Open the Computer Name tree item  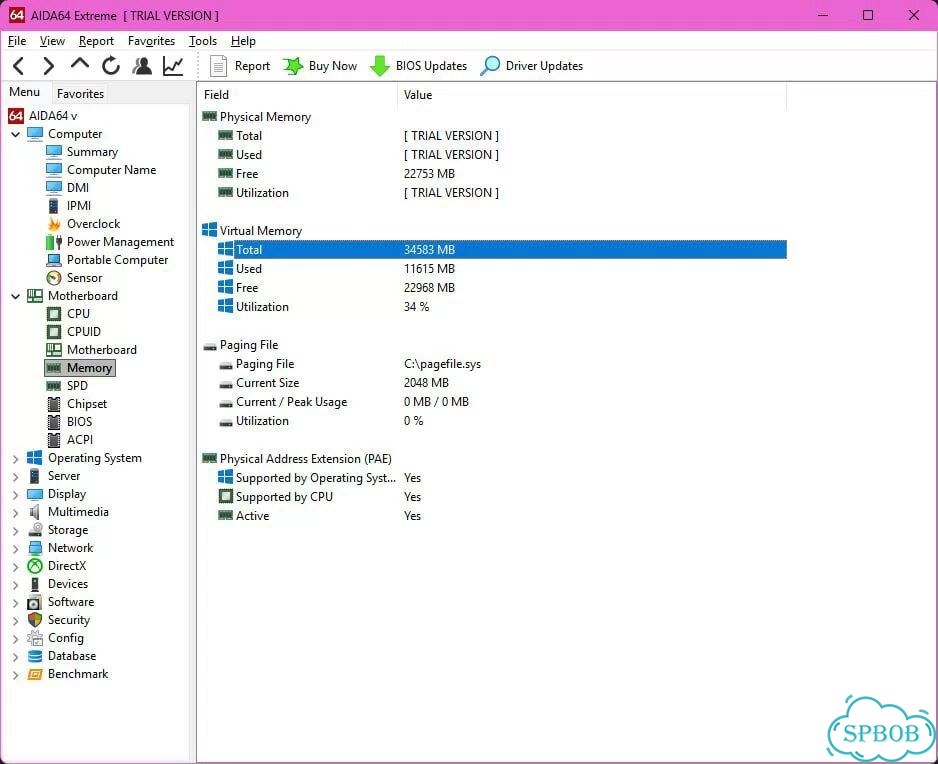(111, 170)
